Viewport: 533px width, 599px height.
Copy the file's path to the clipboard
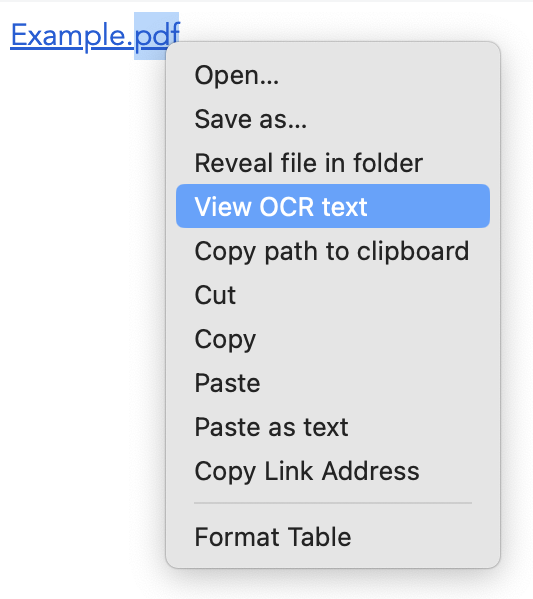point(333,251)
